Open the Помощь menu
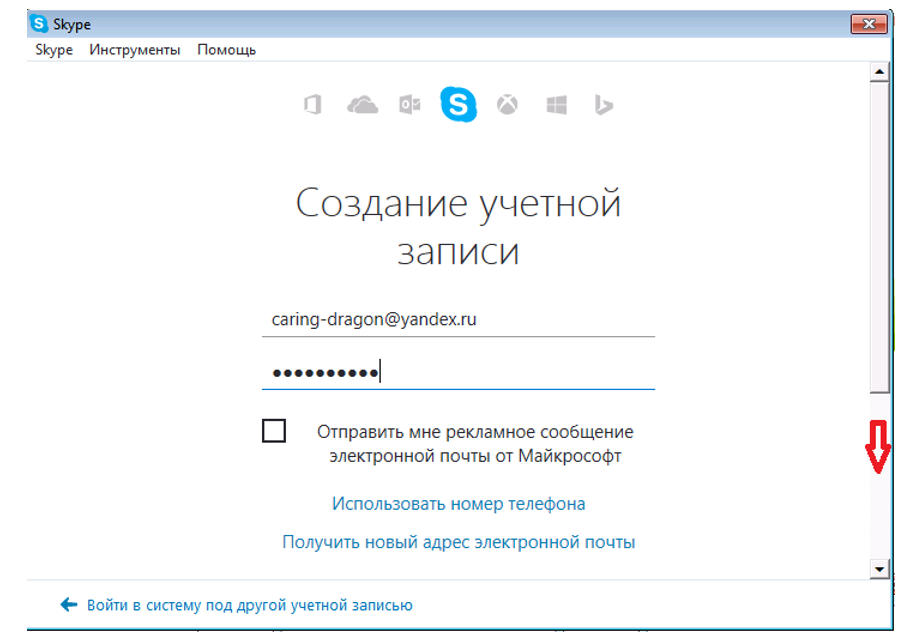Viewport: 905px width, 634px height. tap(226, 50)
